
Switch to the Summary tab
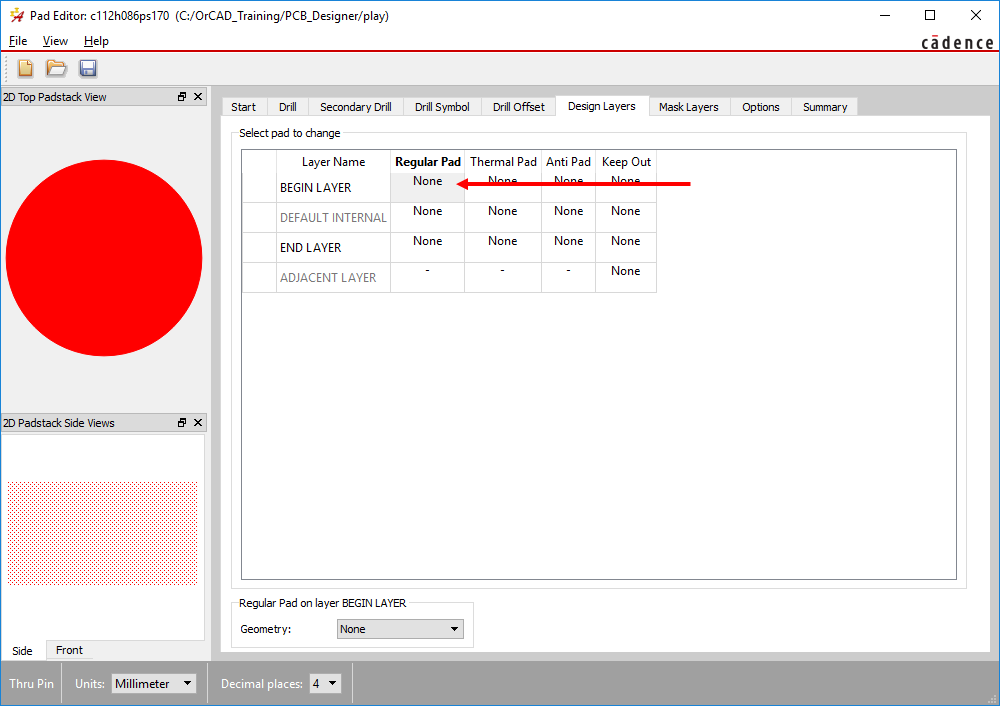825,107
